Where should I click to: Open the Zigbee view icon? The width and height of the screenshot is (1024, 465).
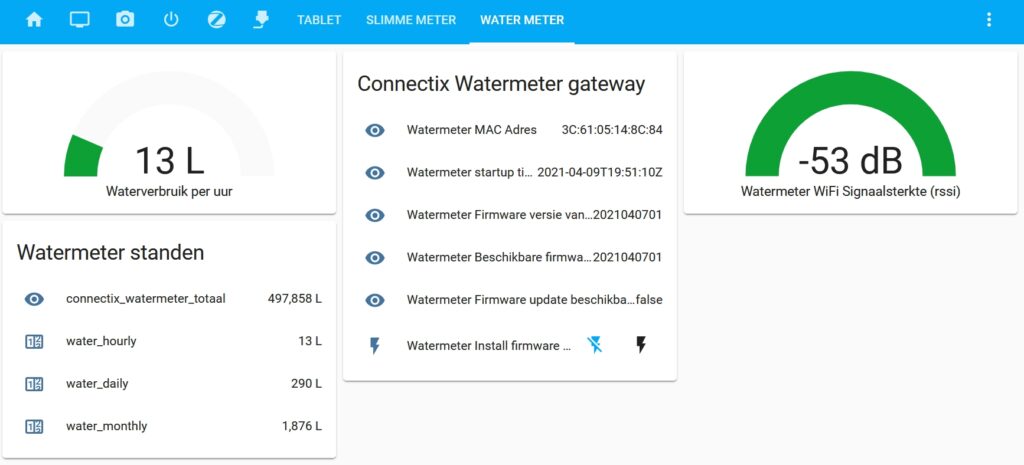(216, 20)
